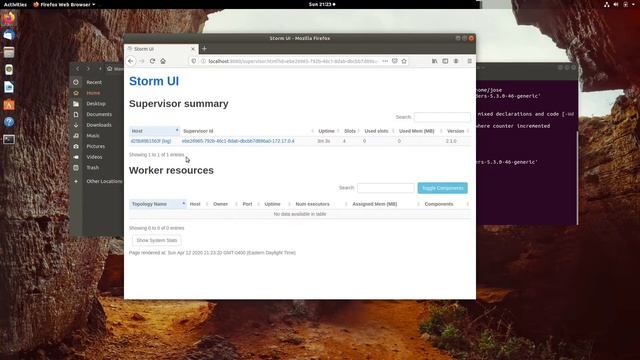
Task: Click Files window forward arrow
Action: [88, 69]
